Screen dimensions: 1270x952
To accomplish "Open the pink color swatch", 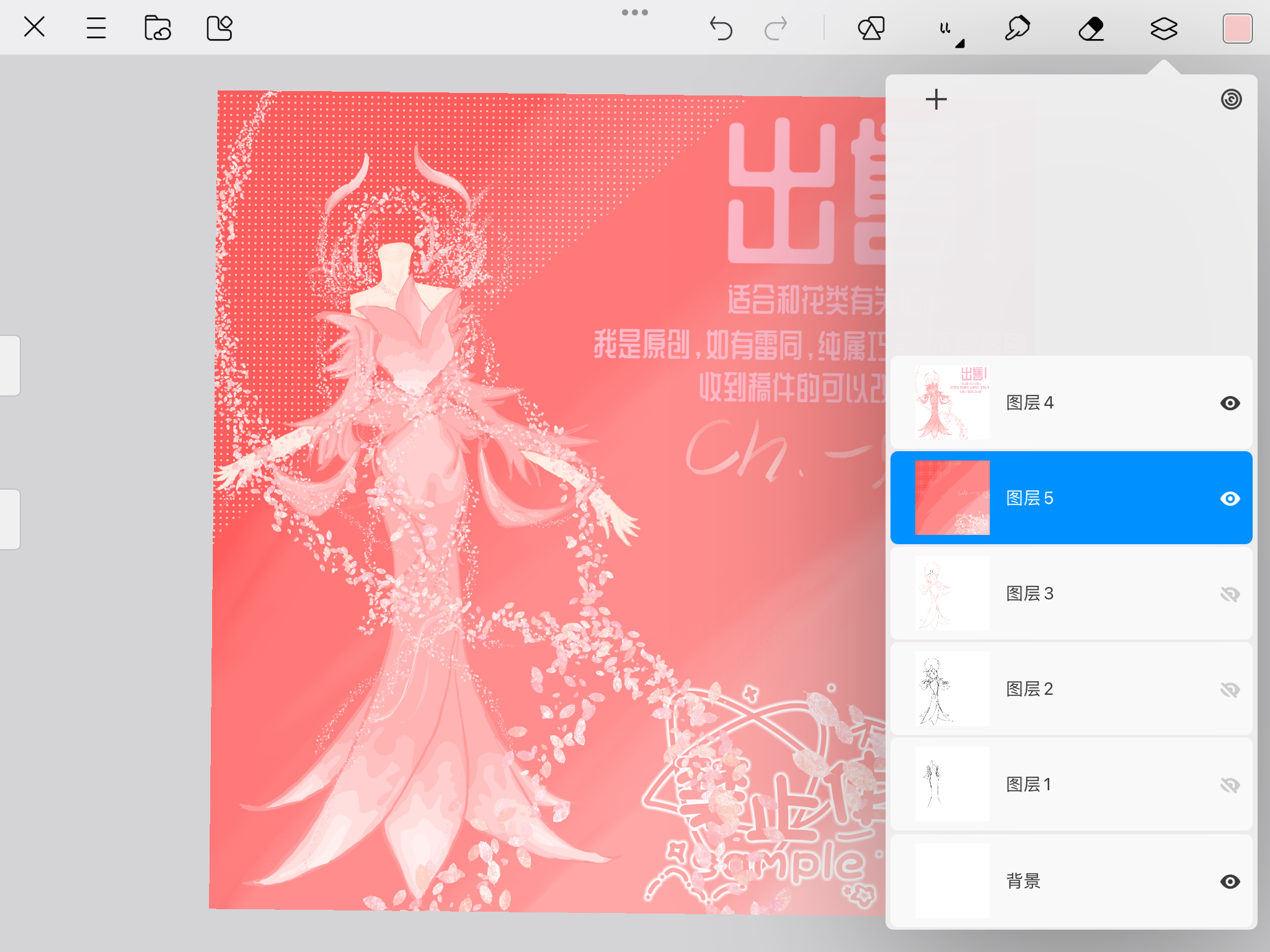I will coord(1237,29).
